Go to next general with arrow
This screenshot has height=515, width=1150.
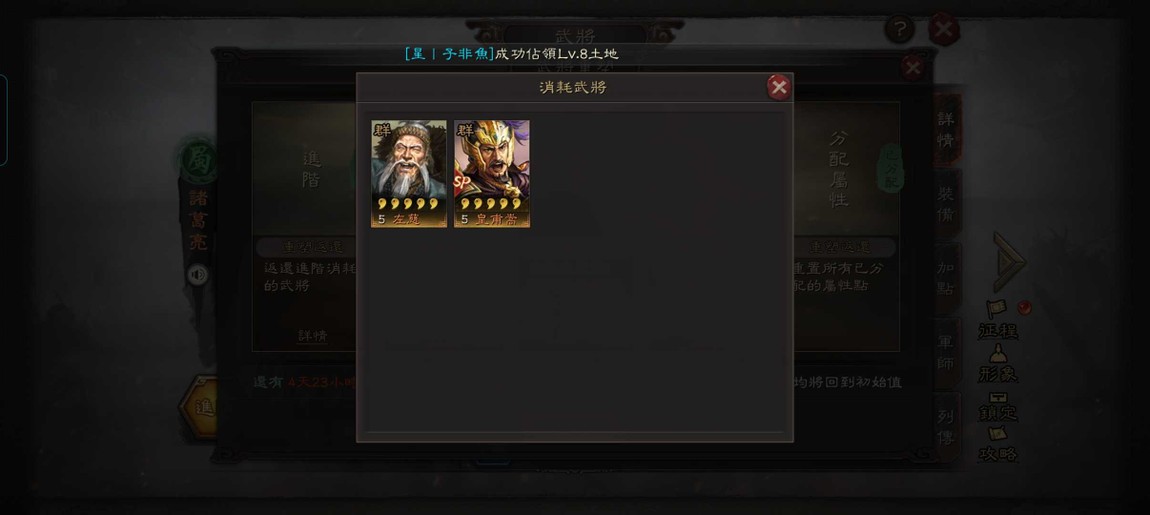1008,262
